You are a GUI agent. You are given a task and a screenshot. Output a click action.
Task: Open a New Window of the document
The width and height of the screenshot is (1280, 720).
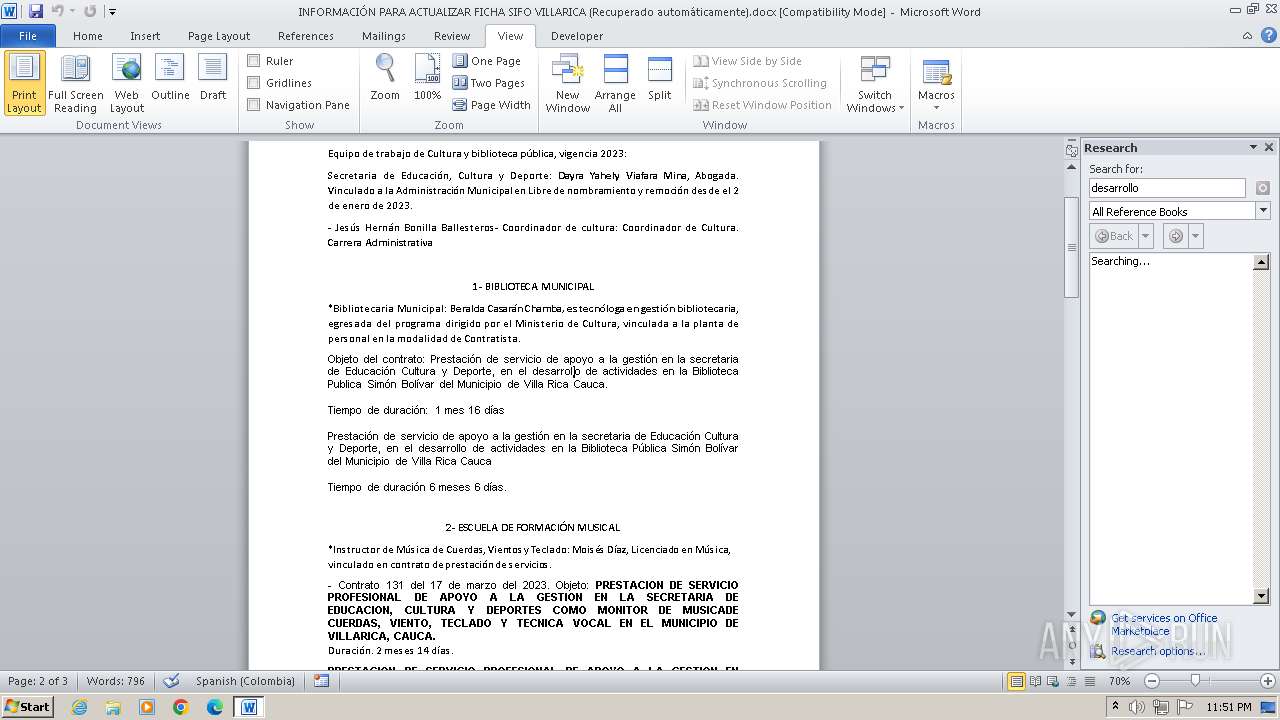567,83
